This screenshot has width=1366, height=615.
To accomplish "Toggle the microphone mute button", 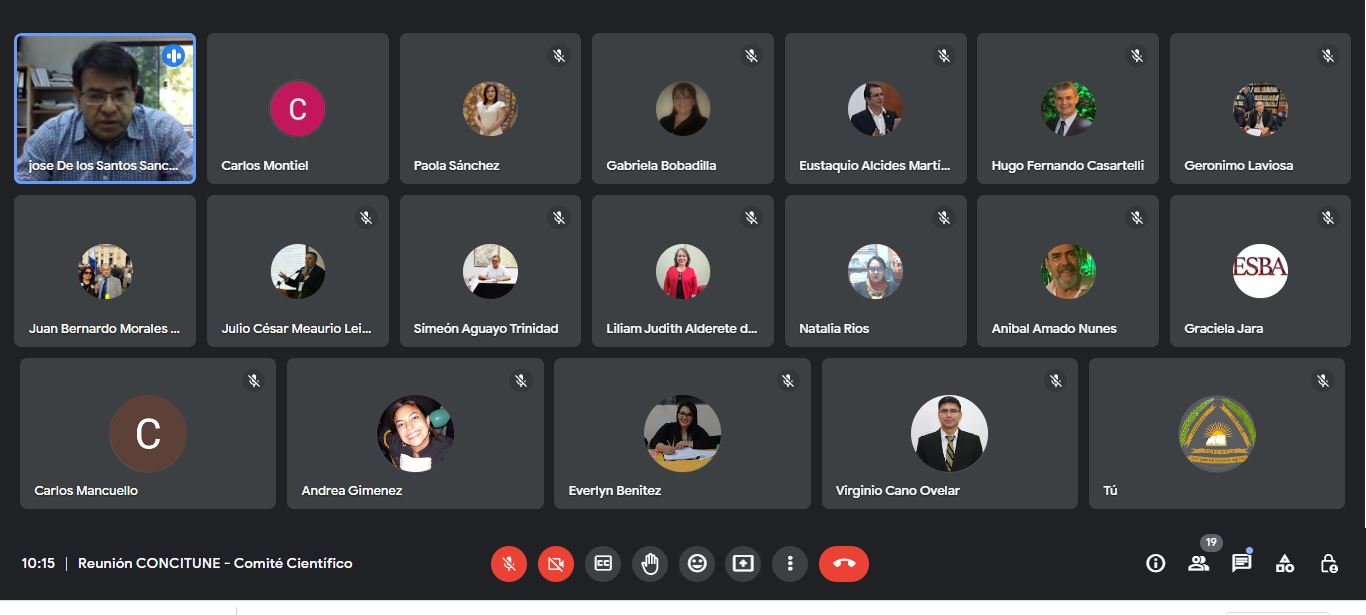I will pyautogui.click(x=508, y=563).
